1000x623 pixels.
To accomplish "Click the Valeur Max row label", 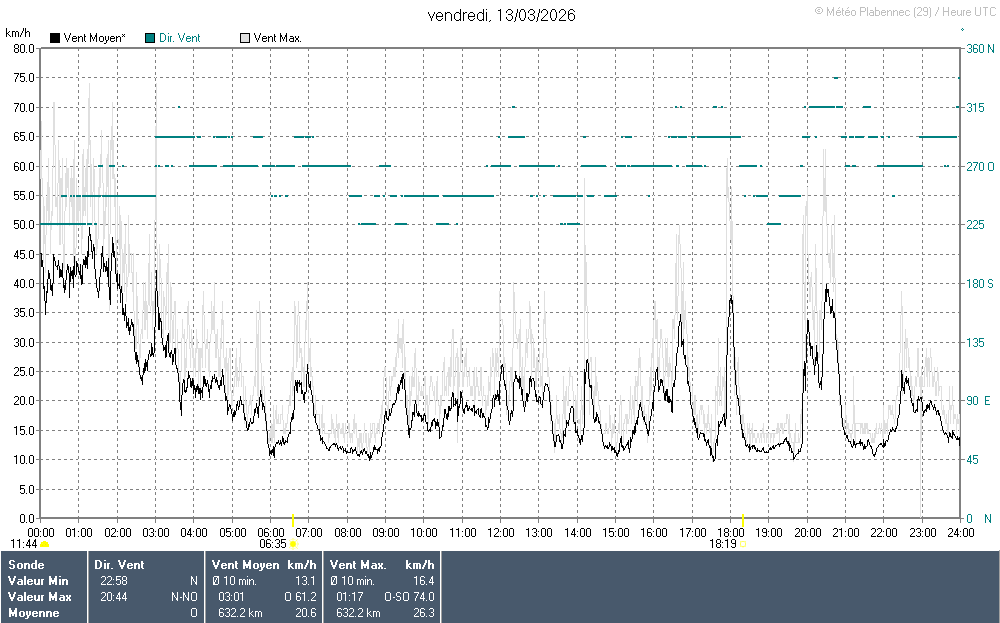I will pyautogui.click(x=38, y=597).
